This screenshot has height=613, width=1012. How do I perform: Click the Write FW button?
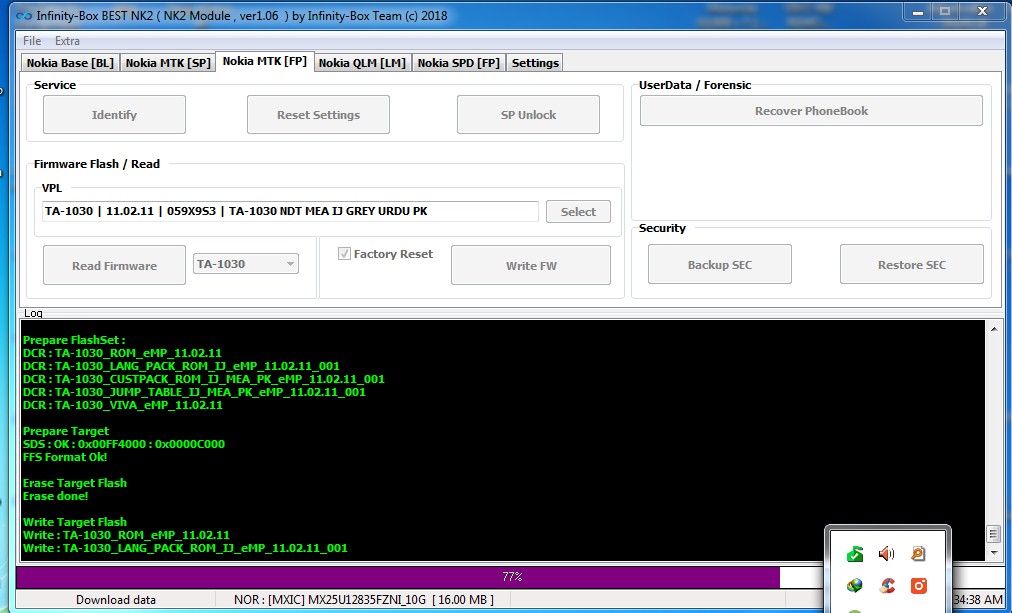[x=531, y=265]
